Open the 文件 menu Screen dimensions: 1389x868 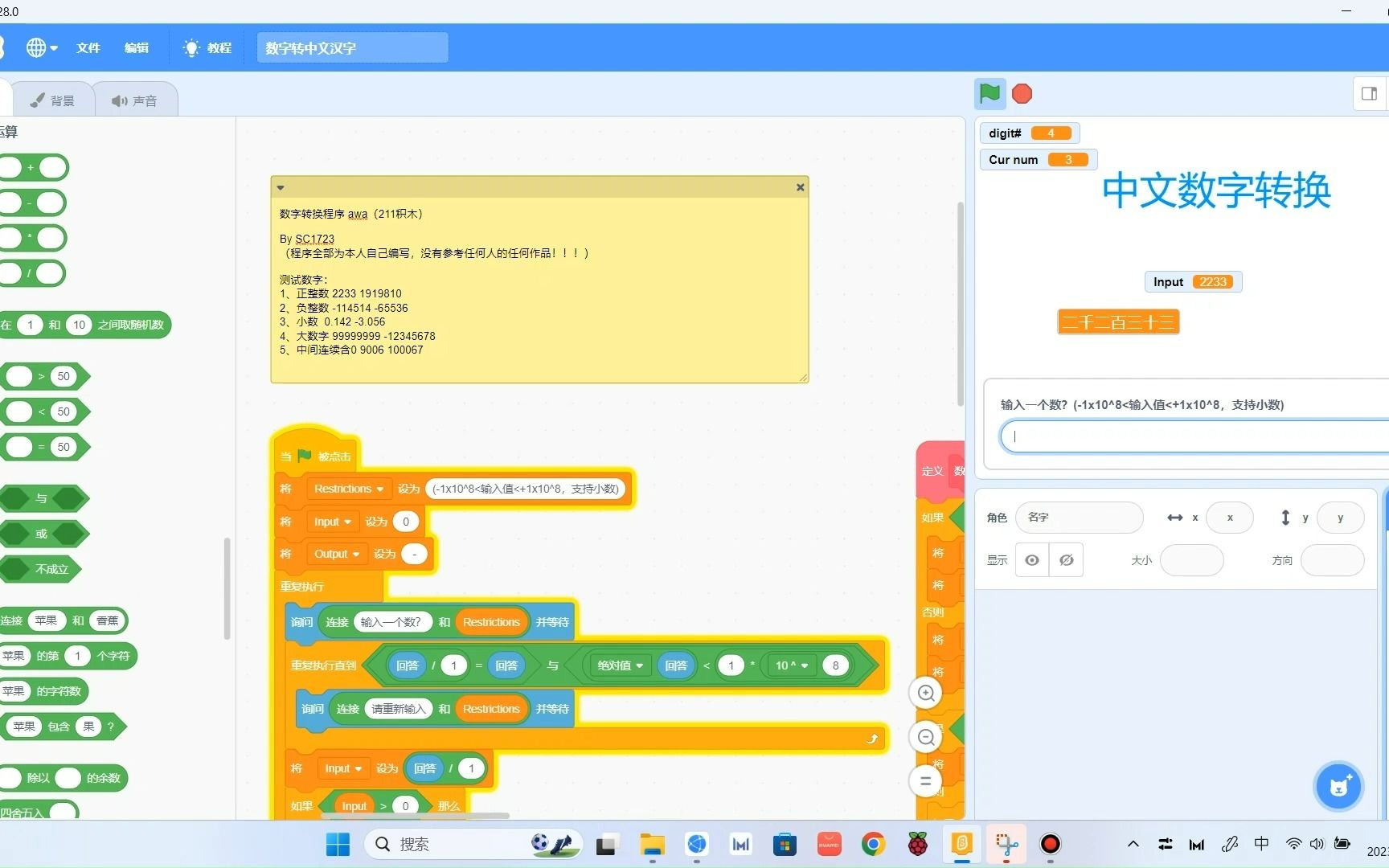(x=88, y=47)
